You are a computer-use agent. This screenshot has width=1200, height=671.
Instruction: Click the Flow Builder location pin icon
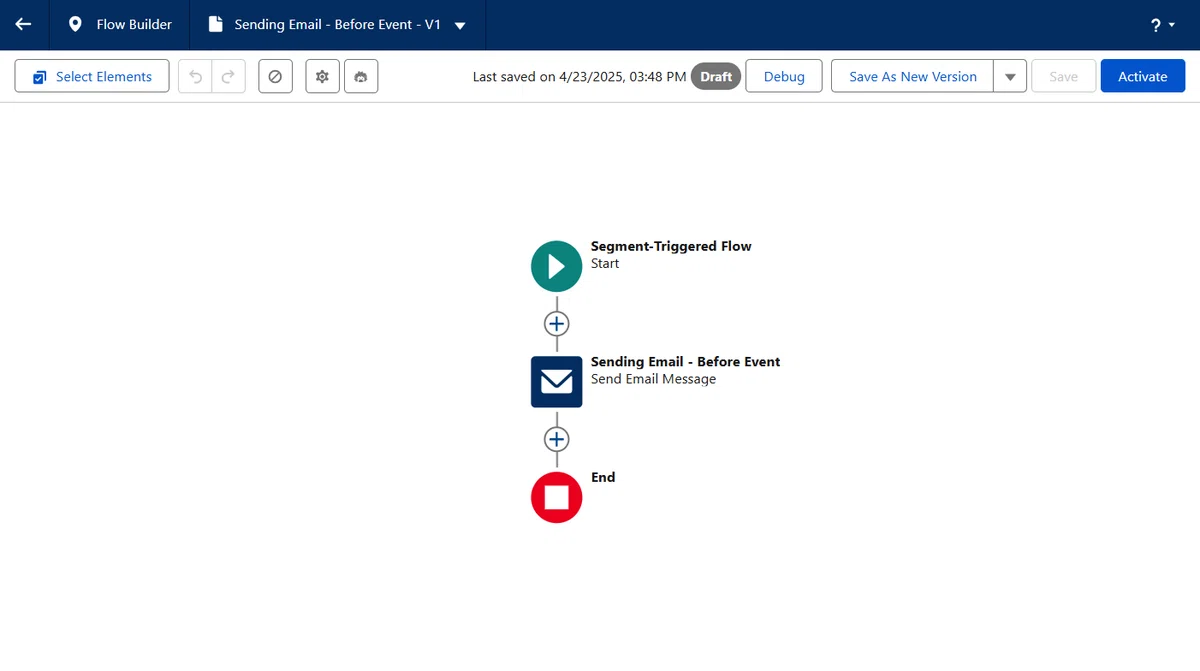[75, 24]
